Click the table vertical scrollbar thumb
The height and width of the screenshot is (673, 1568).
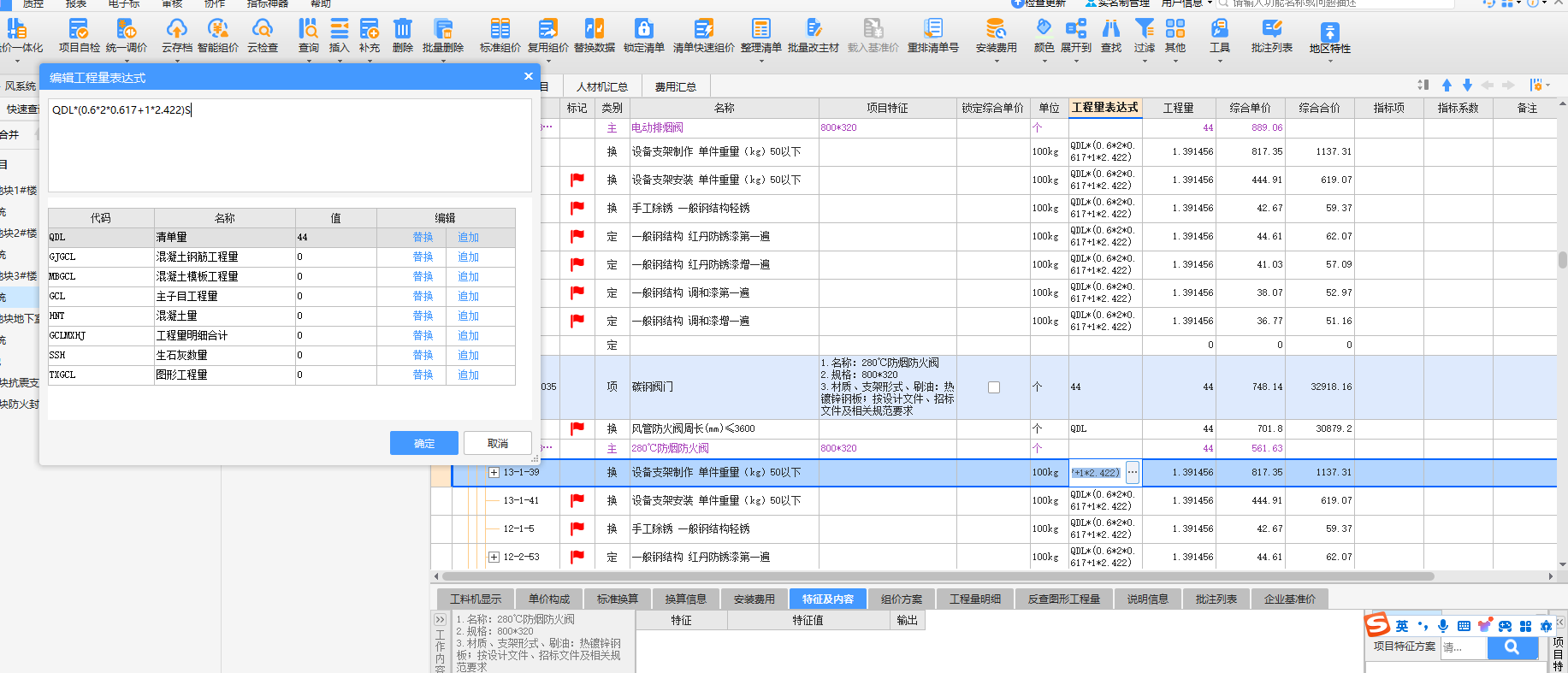pos(1562,259)
